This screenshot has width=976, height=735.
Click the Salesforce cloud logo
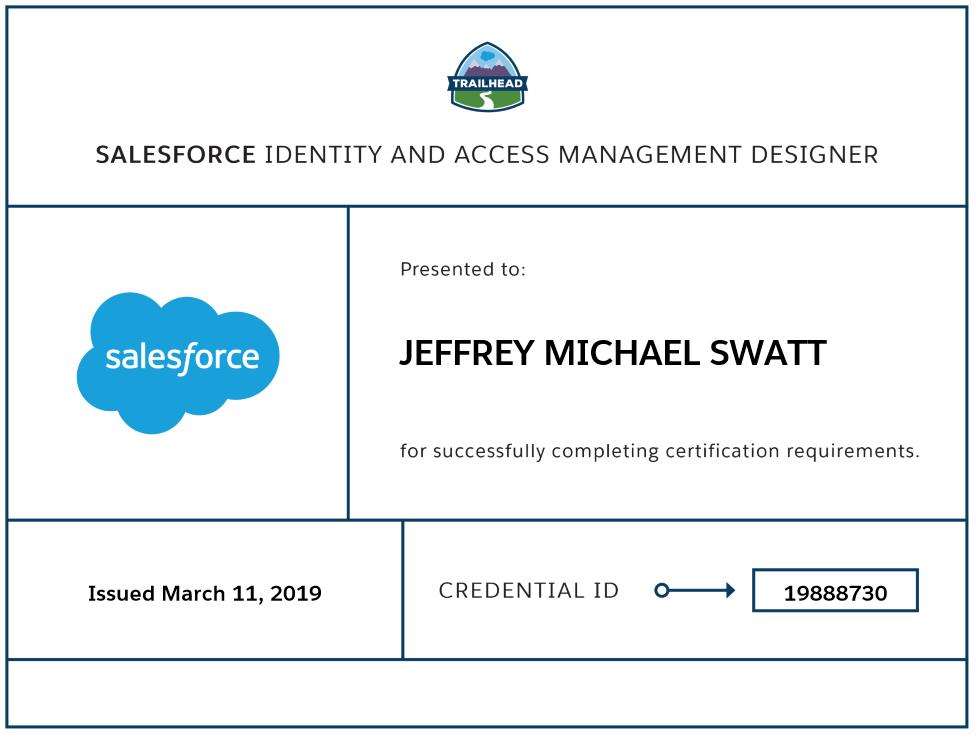click(178, 362)
